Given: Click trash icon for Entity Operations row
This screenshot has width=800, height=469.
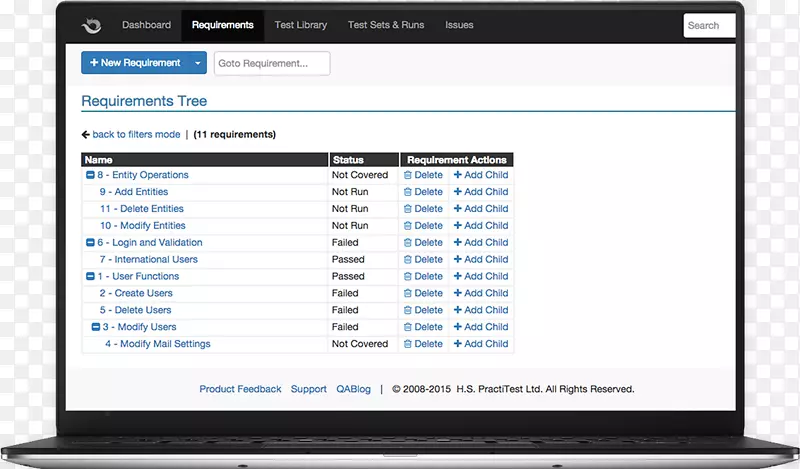Looking at the screenshot, I should point(408,175).
